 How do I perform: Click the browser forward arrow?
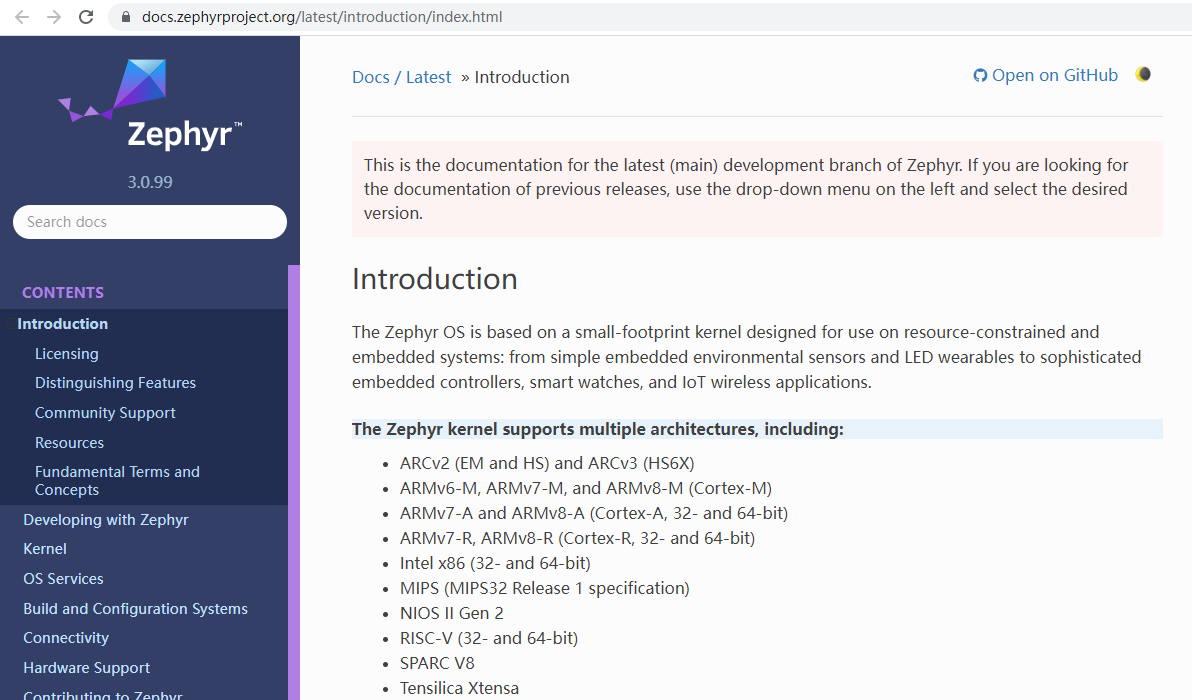pos(51,16)
